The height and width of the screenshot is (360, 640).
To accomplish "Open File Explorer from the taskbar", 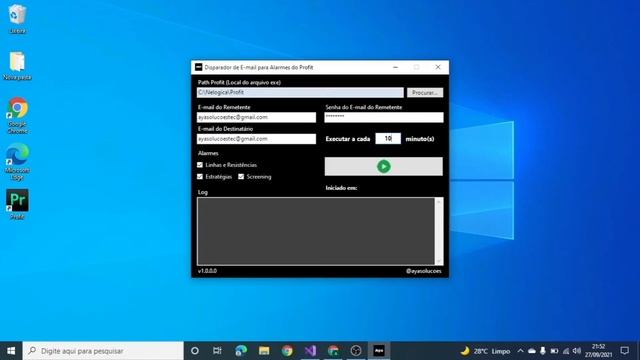I will pyautogui.click(x=264, y=351).
